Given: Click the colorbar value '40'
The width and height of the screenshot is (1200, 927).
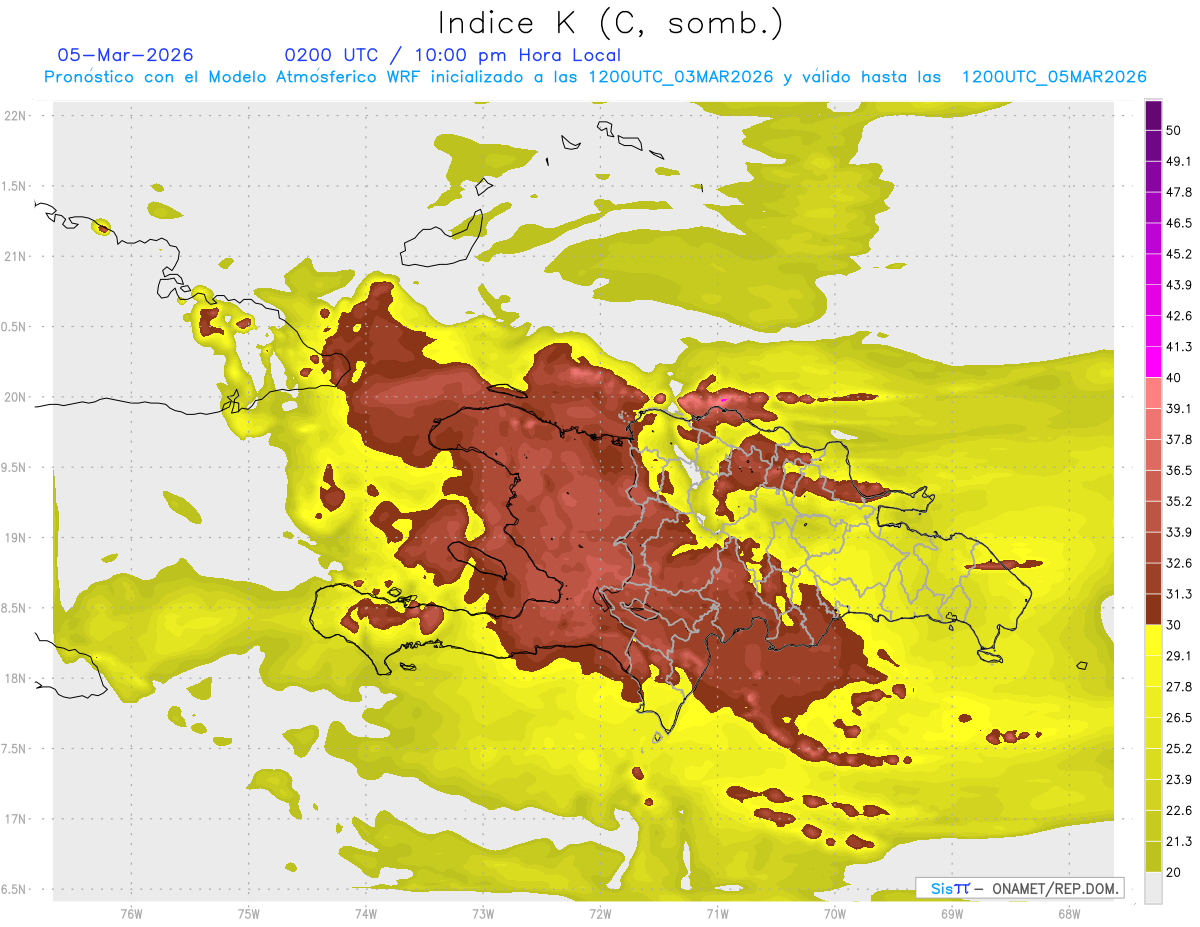Looking at the screenshot, I should point(1174,377).
